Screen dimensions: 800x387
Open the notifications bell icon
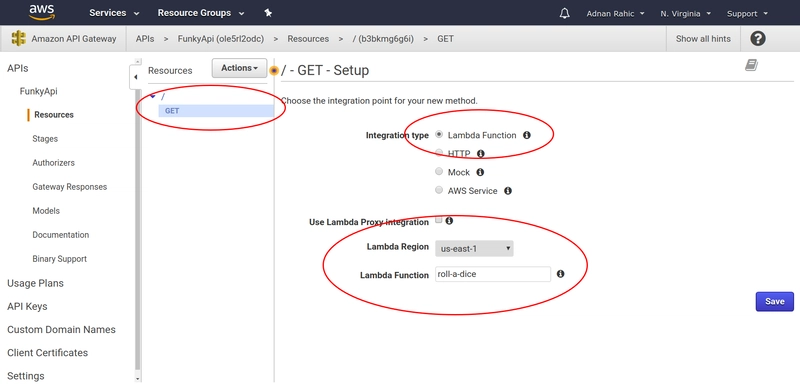[x=564, y=13]
